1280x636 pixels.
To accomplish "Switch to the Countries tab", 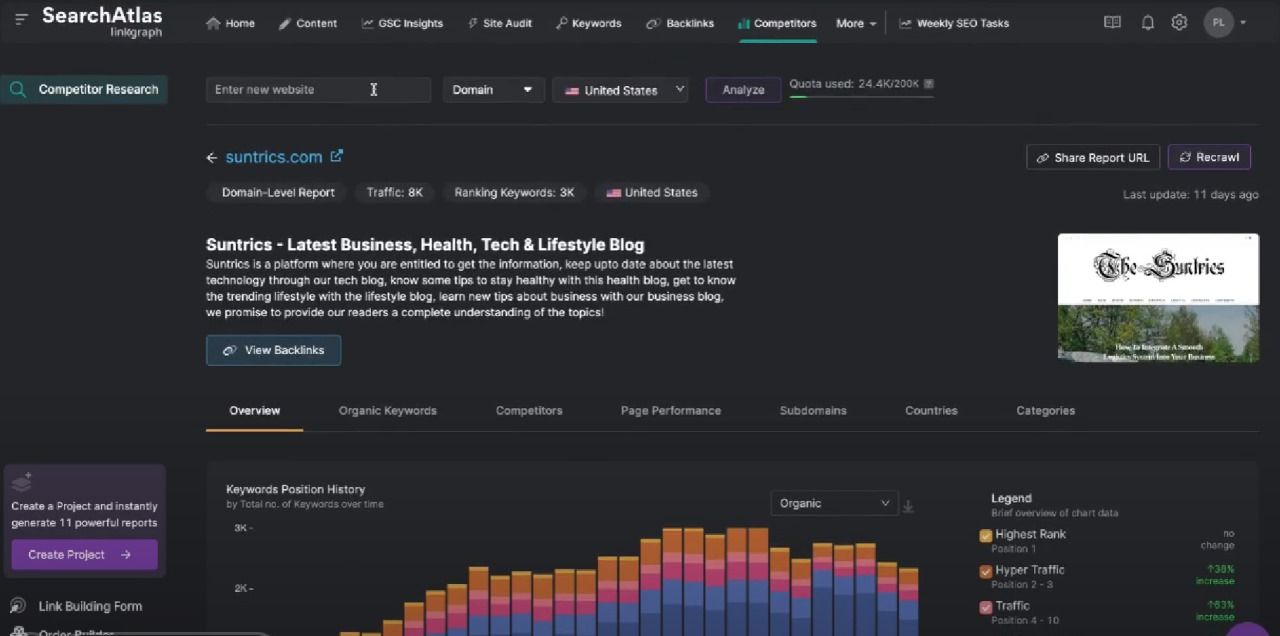I will tap(931, 411).
